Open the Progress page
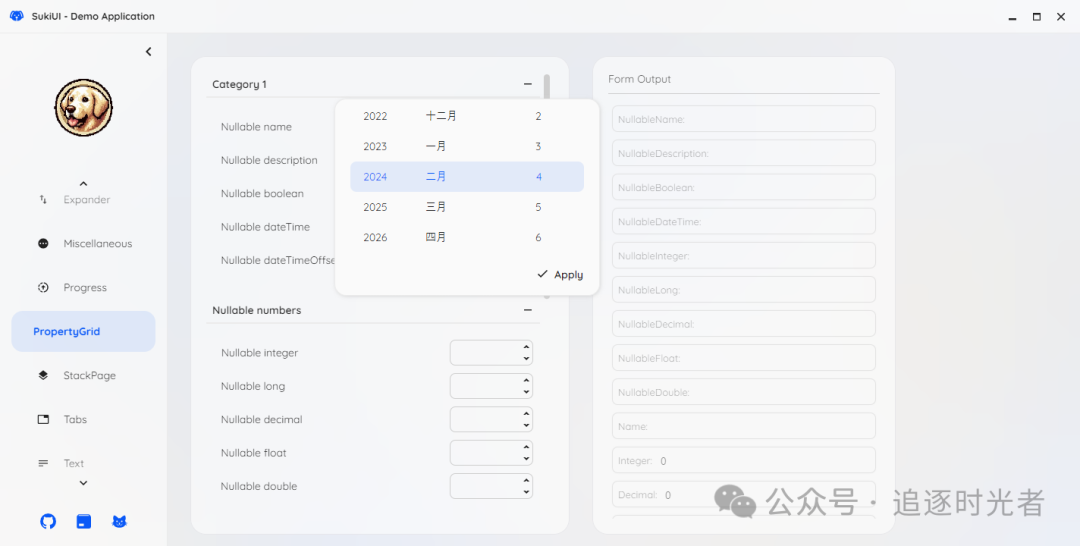 click(83, 288)
